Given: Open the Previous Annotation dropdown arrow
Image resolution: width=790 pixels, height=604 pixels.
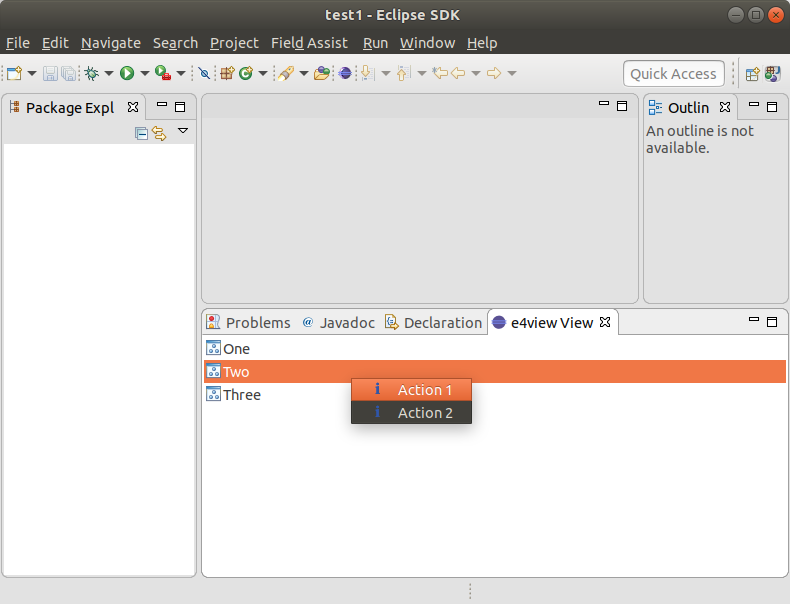Looking at the screenshot, I should click(x=422, y=74).
